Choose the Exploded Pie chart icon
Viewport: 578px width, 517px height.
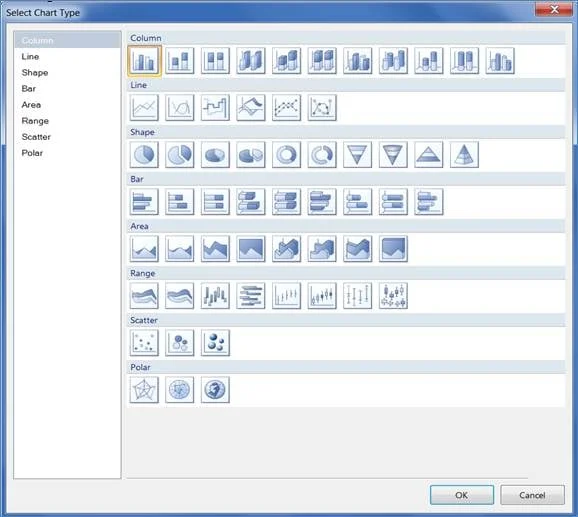pos(180,155)
